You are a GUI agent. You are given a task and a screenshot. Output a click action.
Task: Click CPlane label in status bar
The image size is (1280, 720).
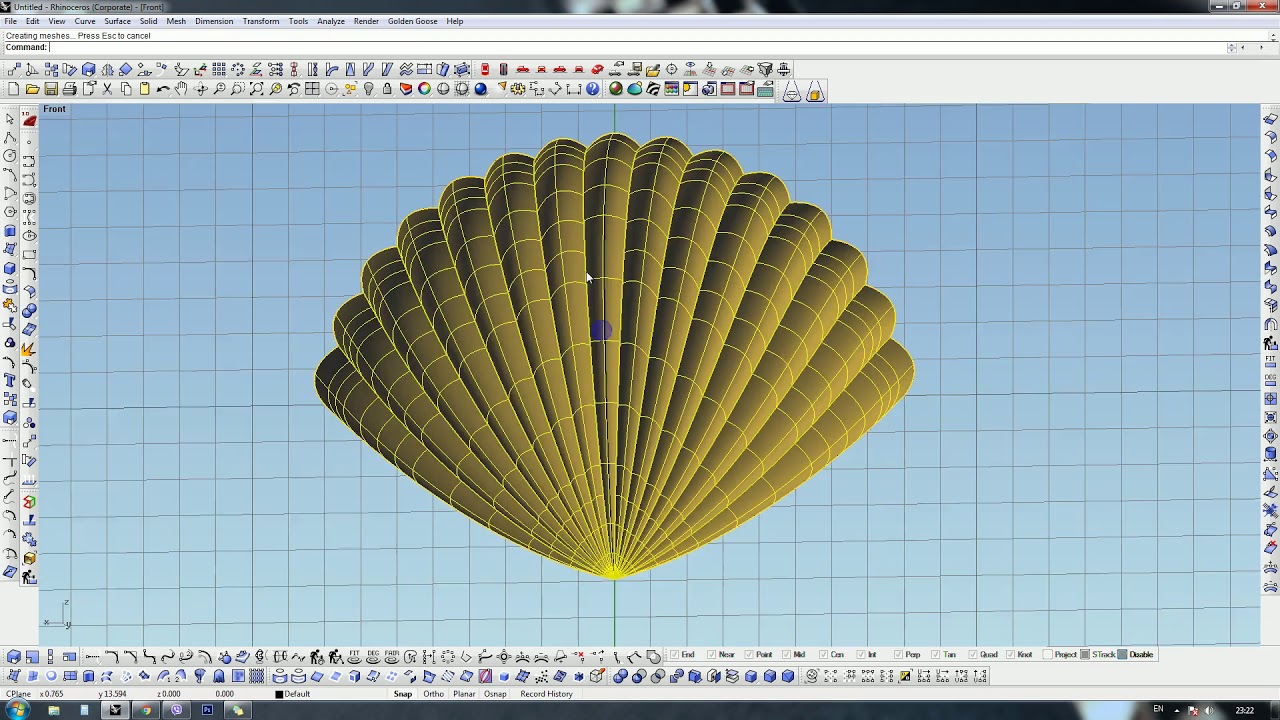[x=18, y=694]
